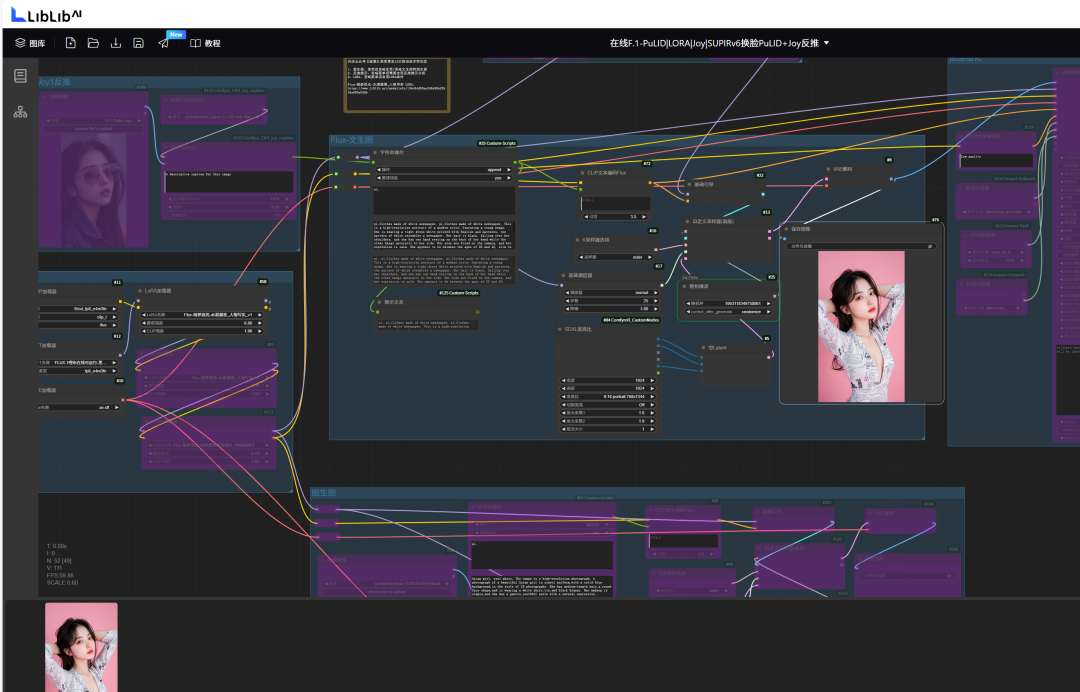Select the 图生图 group title
Screen dimensions: 1080x692
point(324,492)
